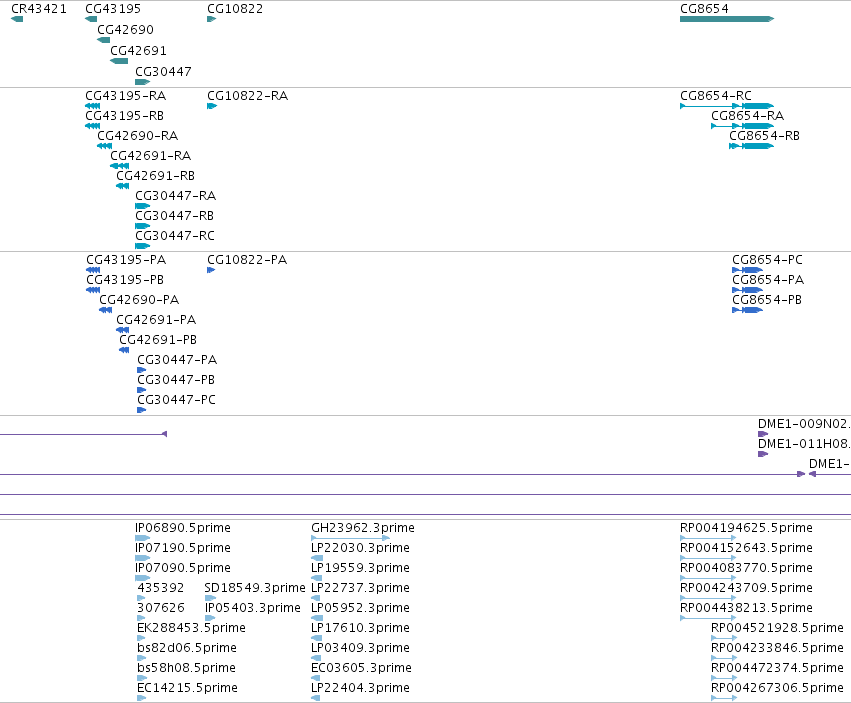Open the CG10822 gene label
This screenshot has height=703, width=851.
click(235, 9)
